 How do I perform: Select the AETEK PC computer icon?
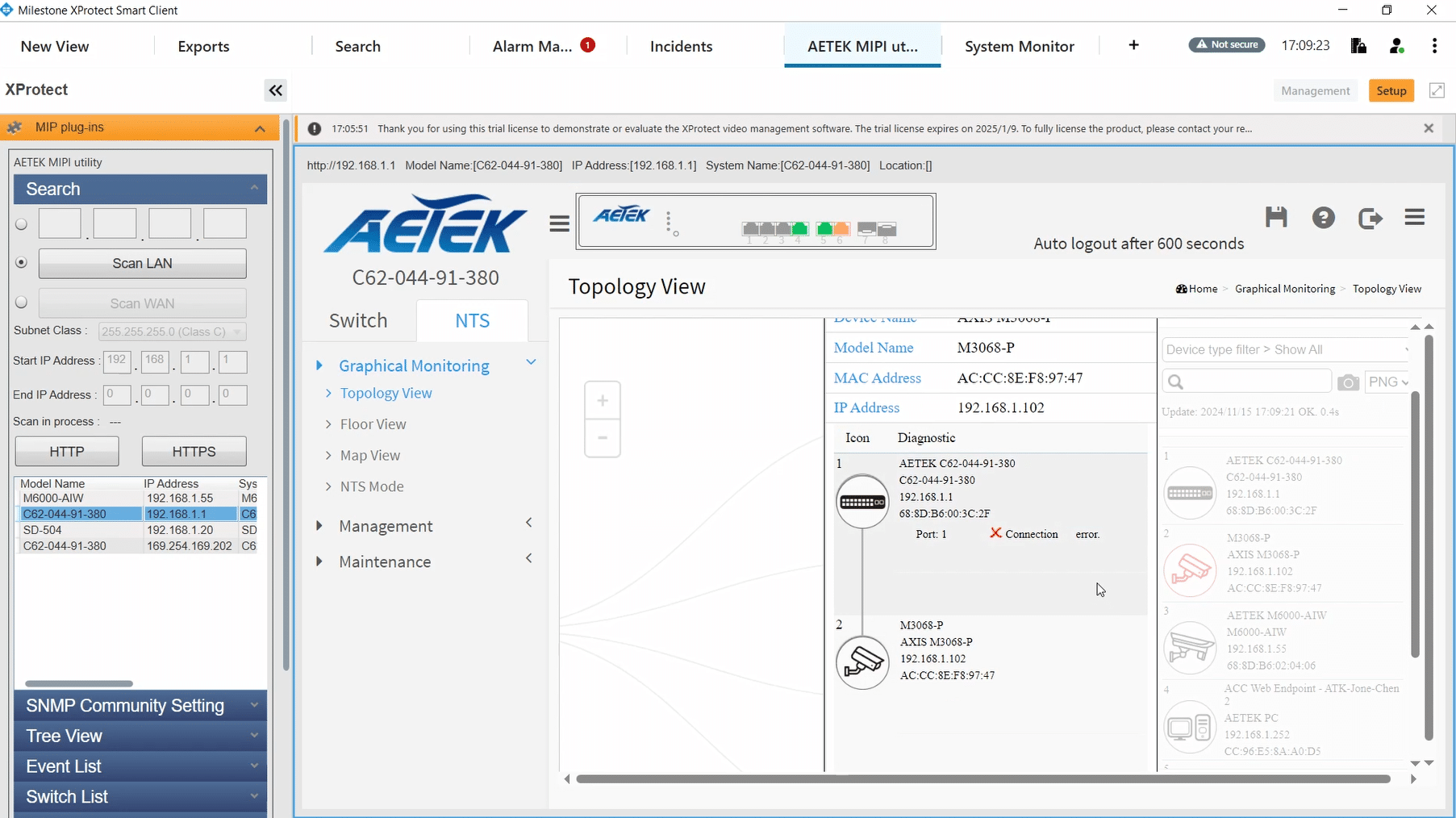1191,728
